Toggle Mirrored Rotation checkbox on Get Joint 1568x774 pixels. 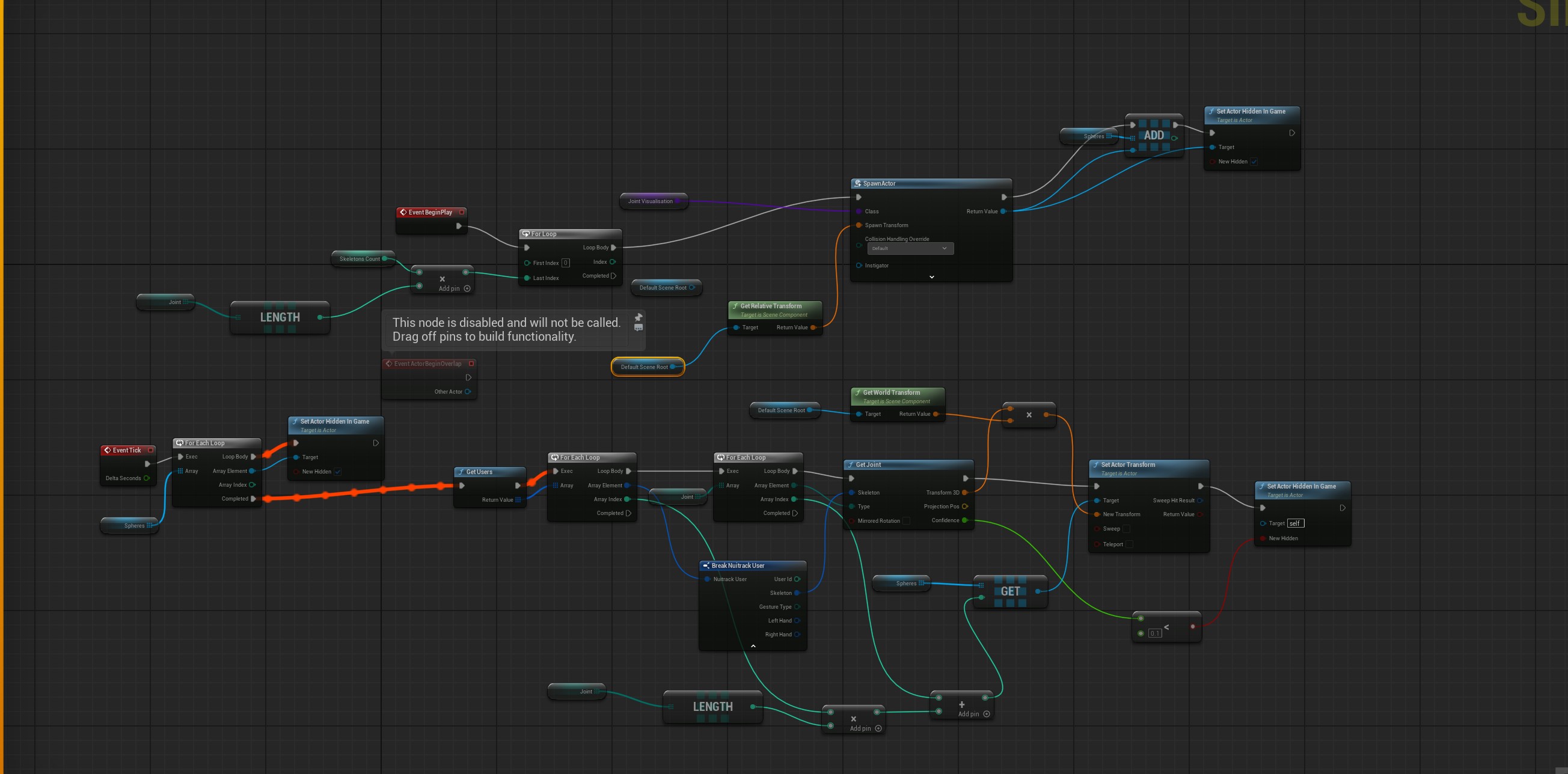906,521
